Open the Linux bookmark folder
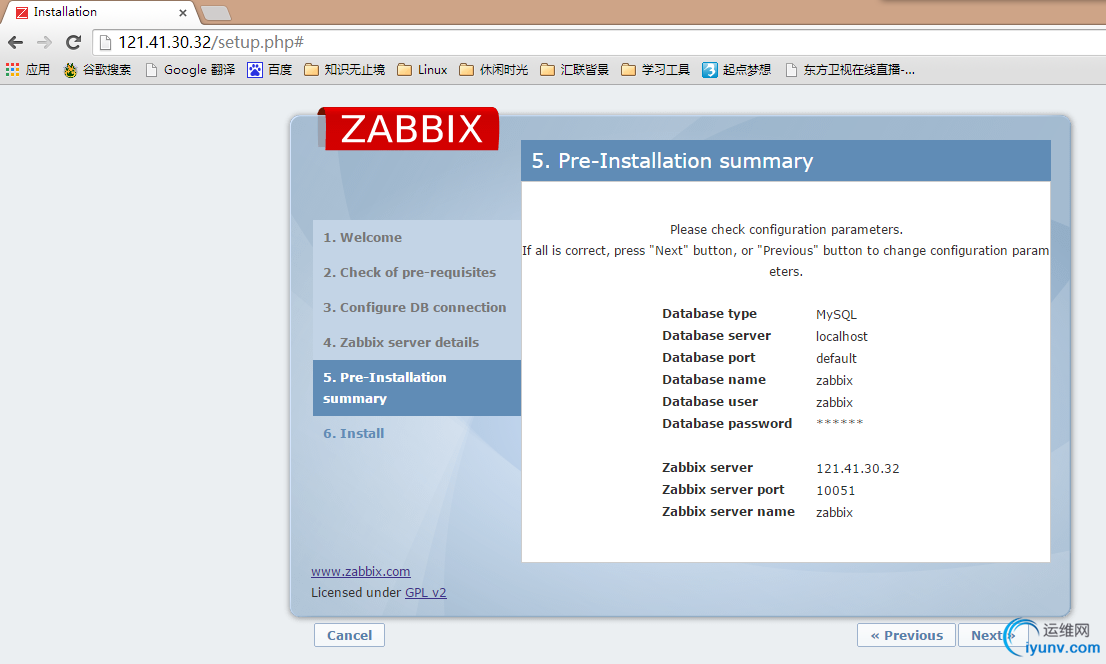The height and width of the screenshot is (664, 1106). 423,70
